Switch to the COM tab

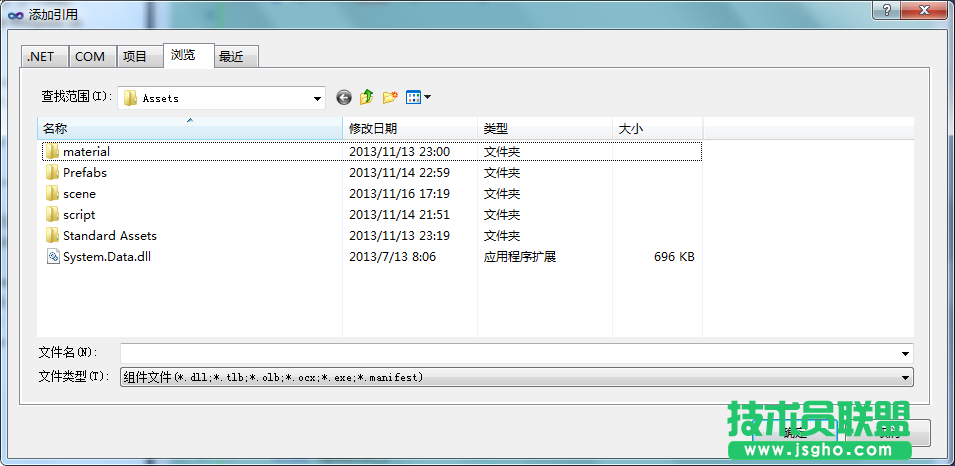(92, 57)
